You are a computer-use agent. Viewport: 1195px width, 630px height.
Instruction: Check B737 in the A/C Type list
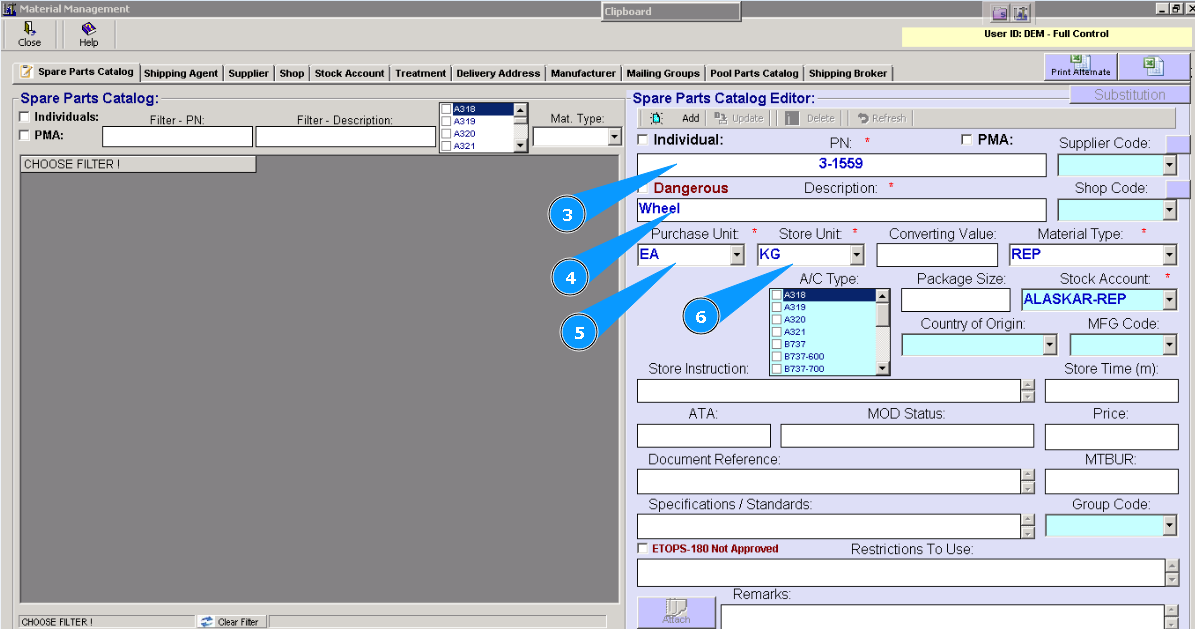click(777, 344)
